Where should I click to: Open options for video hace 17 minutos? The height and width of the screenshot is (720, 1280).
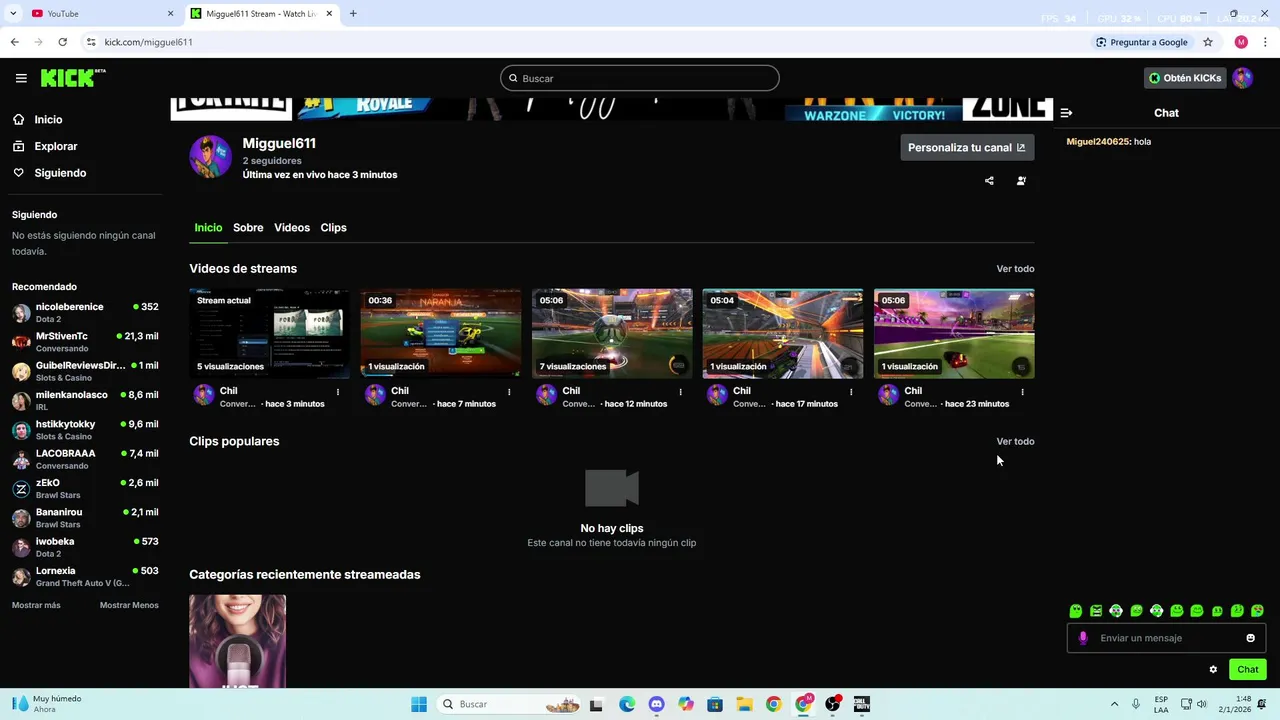coord(851,392)
